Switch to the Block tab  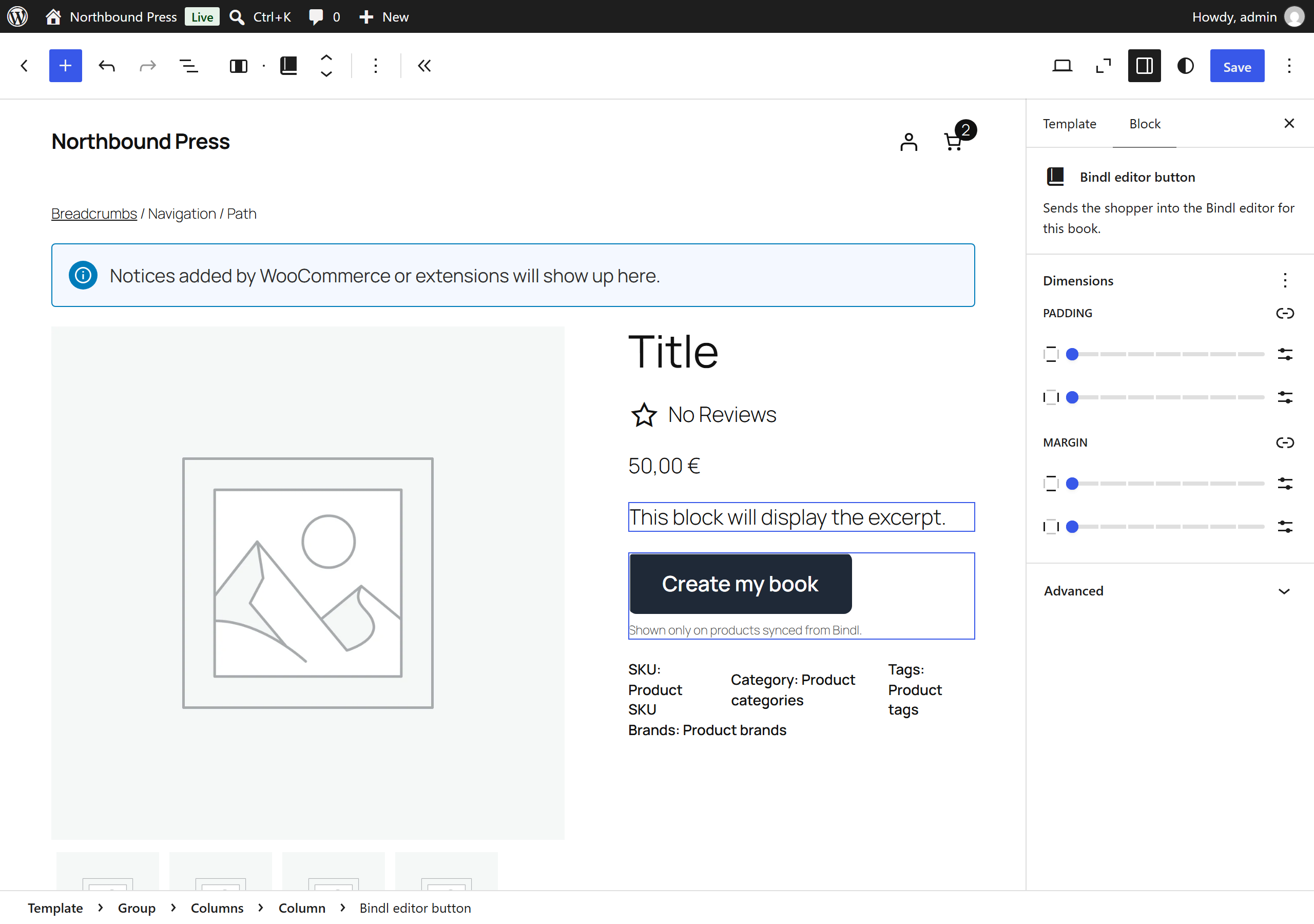1145,124
